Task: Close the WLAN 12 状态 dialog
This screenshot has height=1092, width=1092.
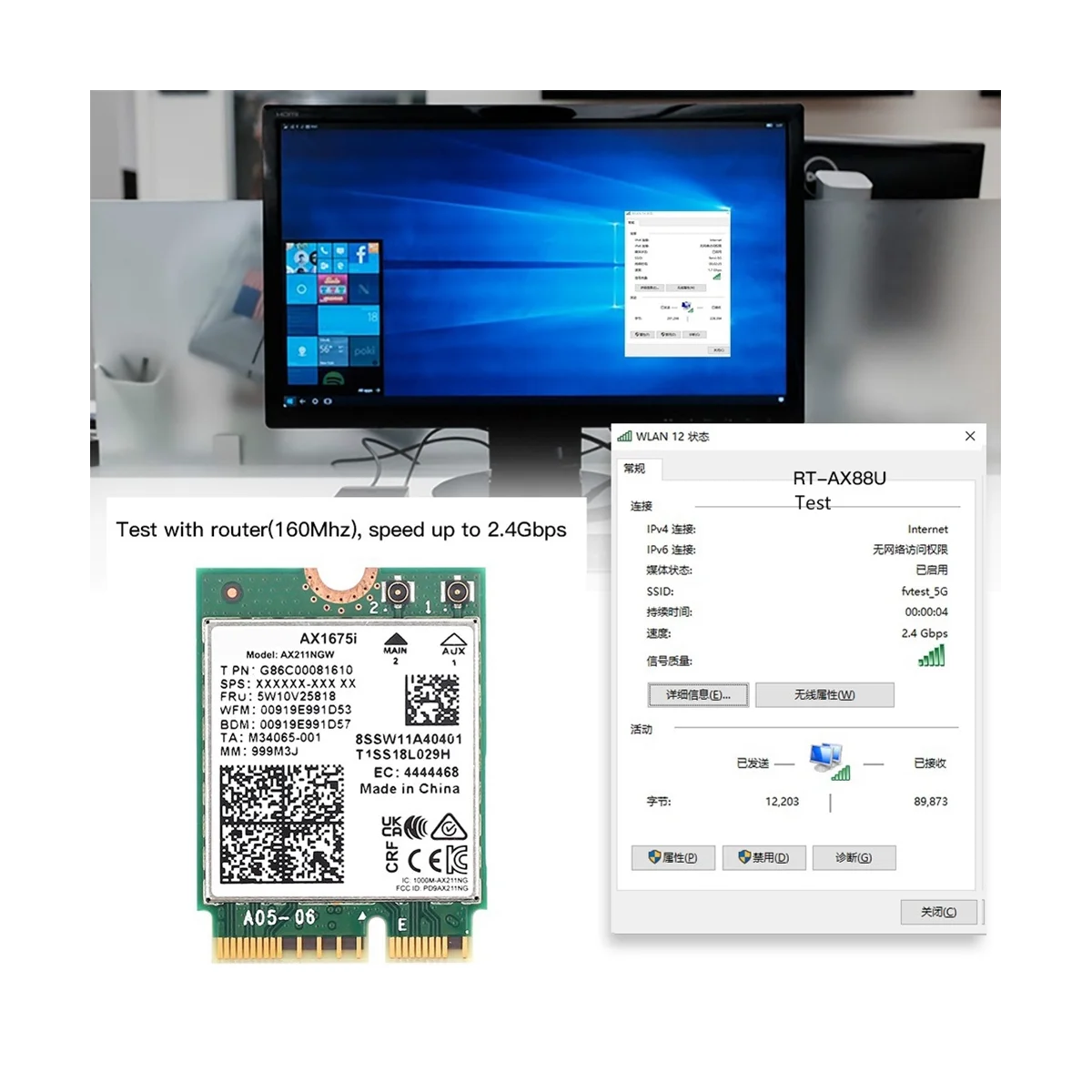Action: tap(970, 436)
